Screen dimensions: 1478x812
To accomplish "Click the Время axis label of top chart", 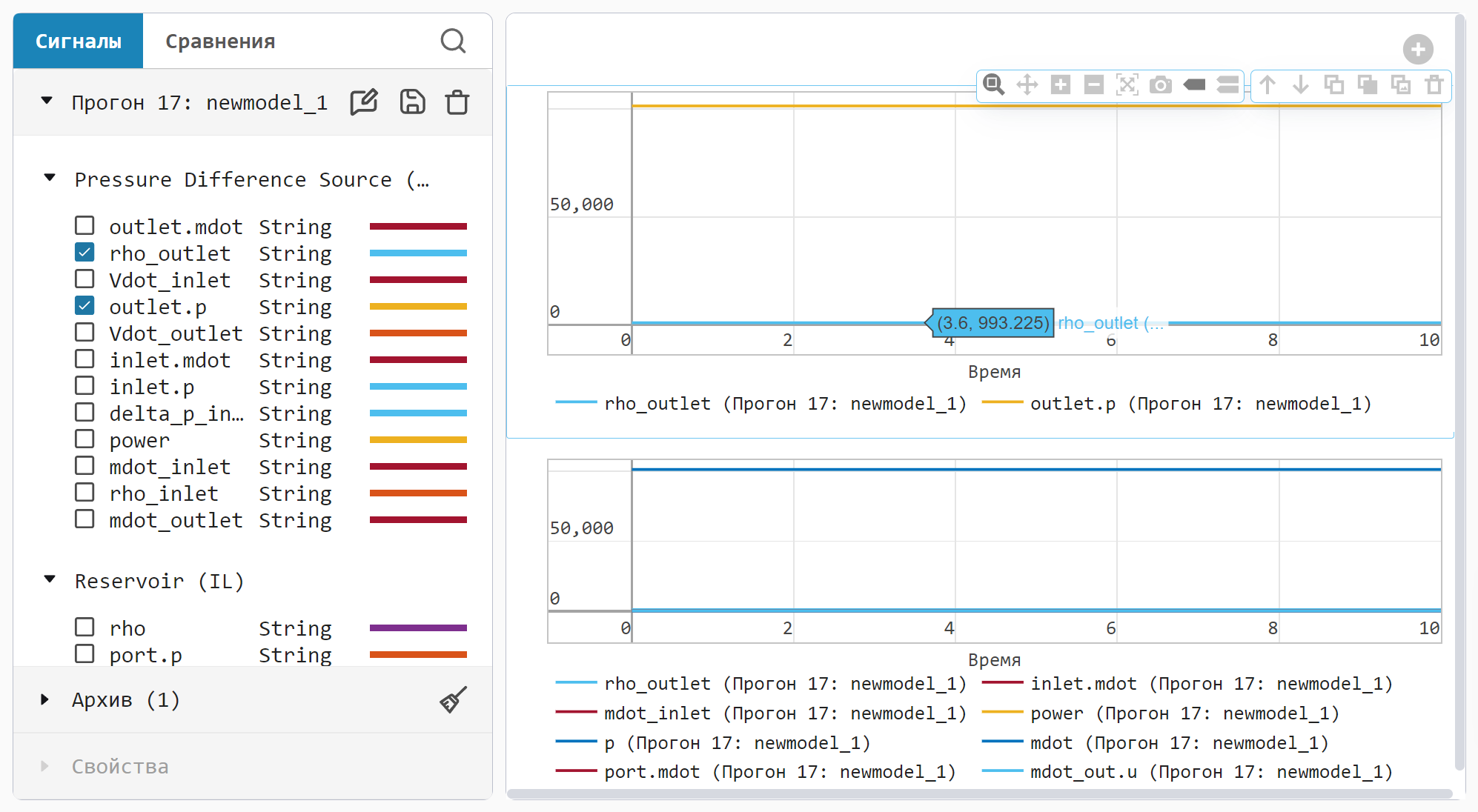I will 994,372.
